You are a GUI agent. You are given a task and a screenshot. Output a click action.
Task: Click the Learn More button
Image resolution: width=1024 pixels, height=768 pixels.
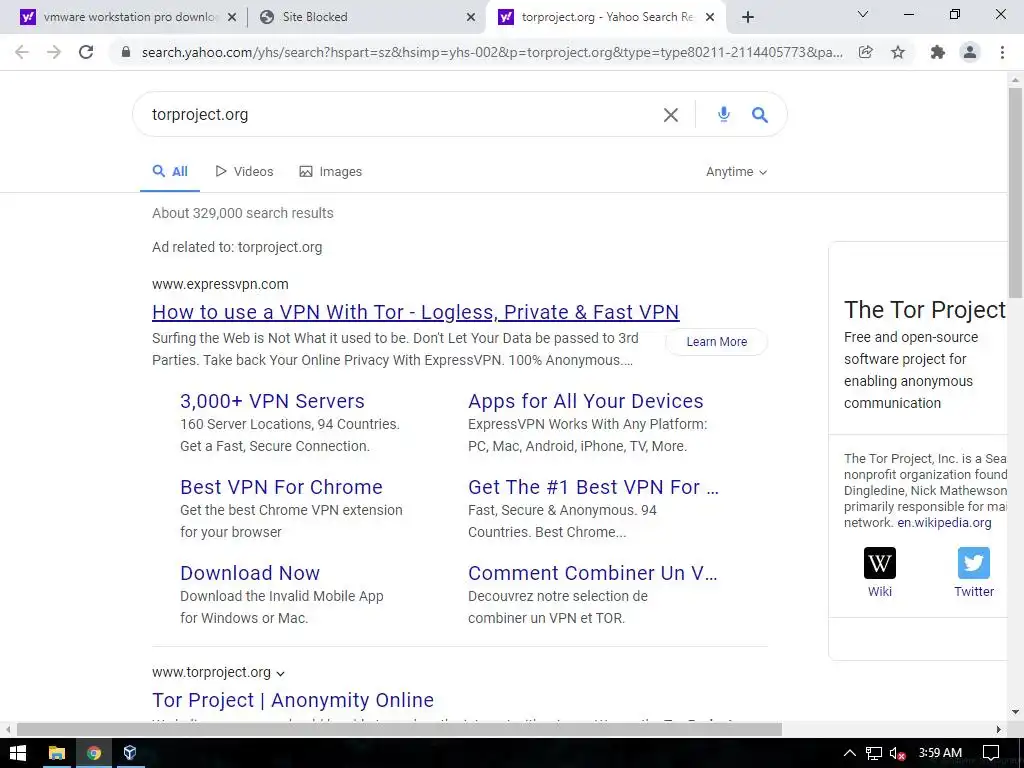pyautogui.click(x=716, y=342)
